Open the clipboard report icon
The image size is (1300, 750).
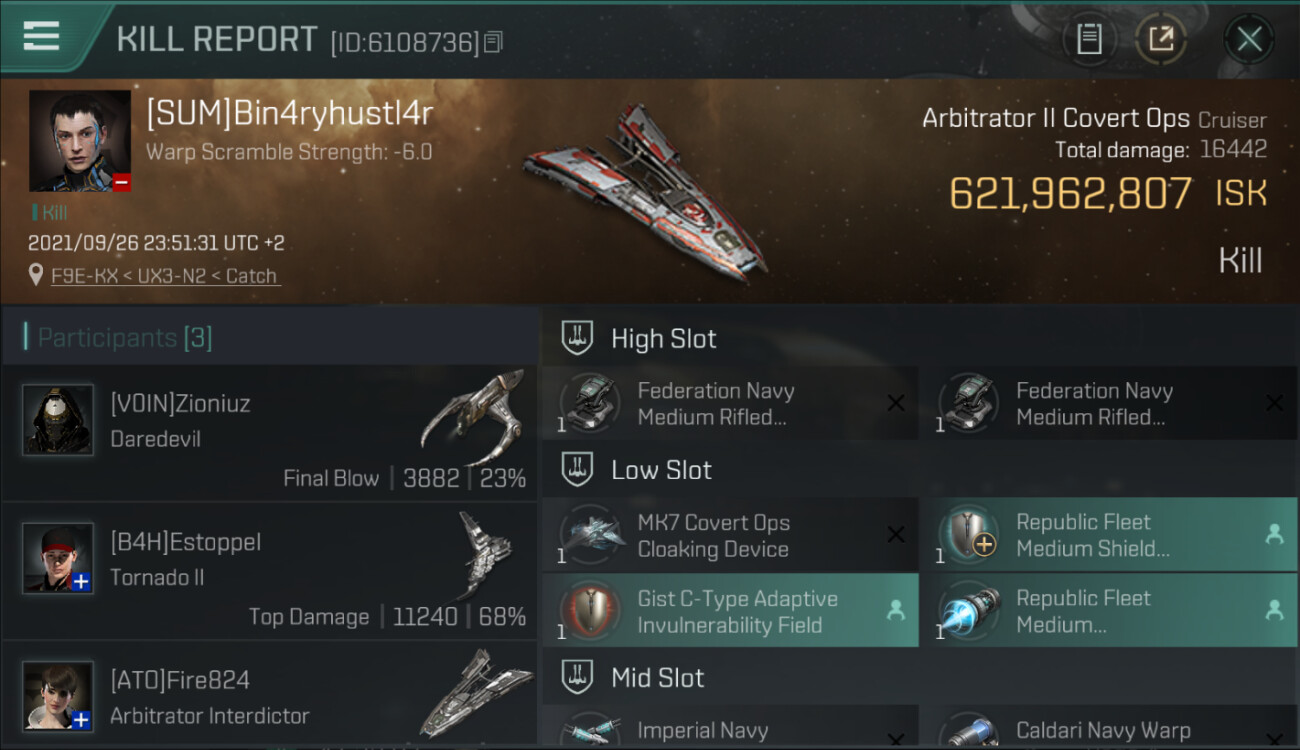1089,40
